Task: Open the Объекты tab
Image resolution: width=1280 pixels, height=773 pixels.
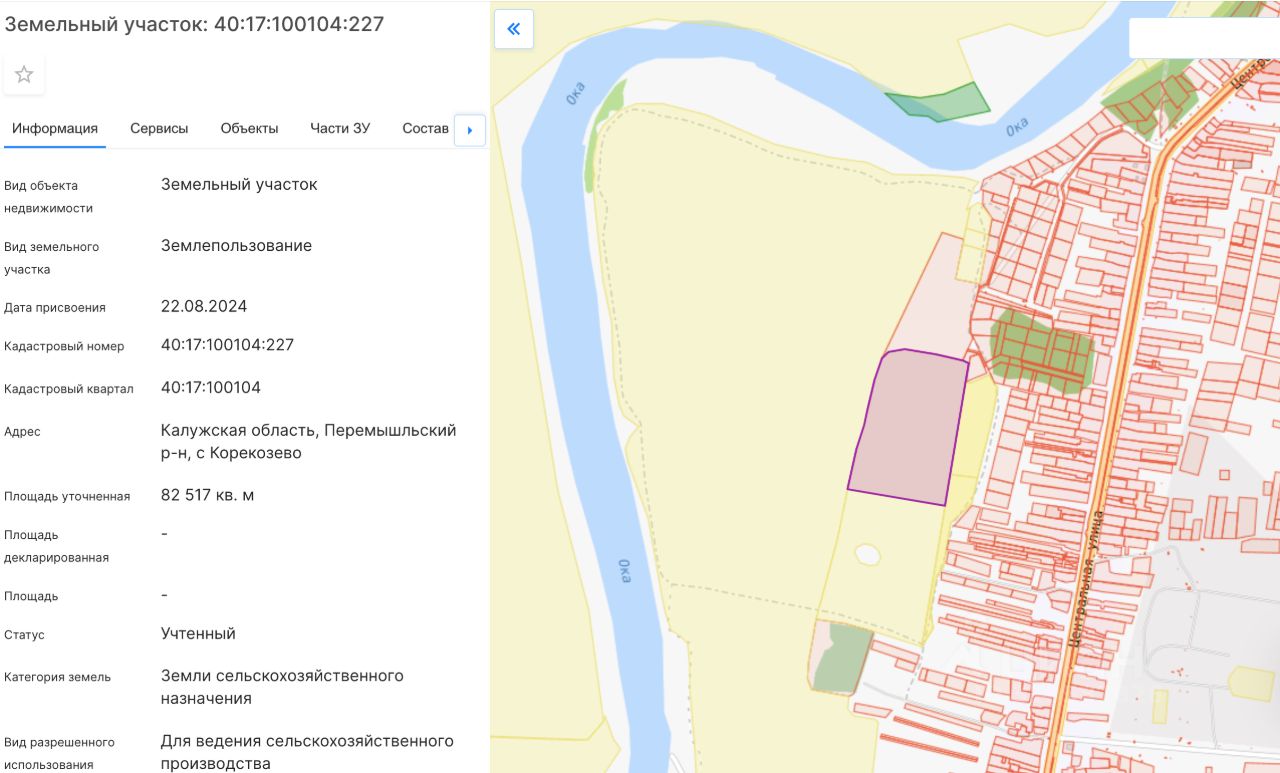Action: (249, 128)
